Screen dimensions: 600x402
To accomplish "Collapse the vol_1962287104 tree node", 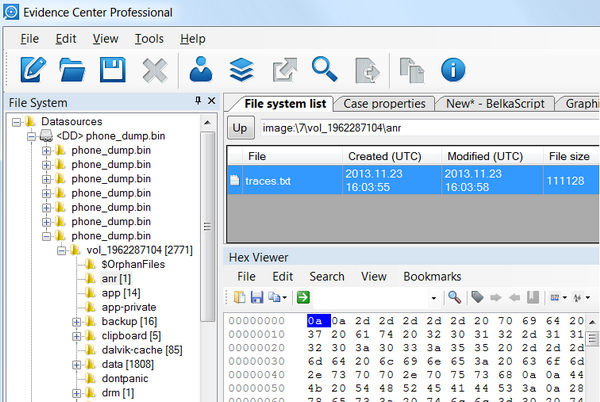I will [62, 250].
